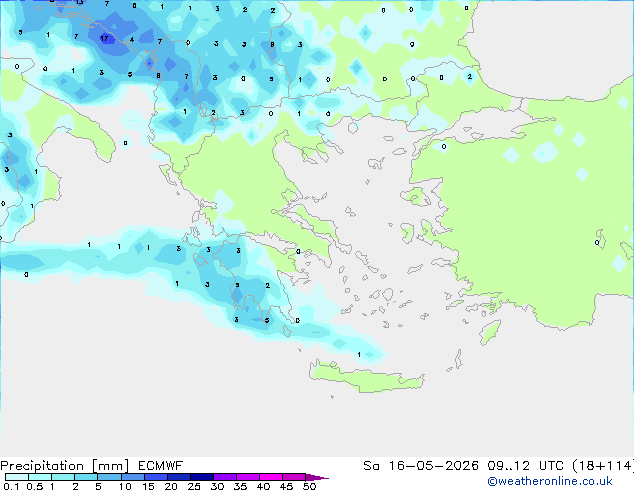Click the 1–2 mm legend color swatch
634x490 pixels.
click(63, 477)
